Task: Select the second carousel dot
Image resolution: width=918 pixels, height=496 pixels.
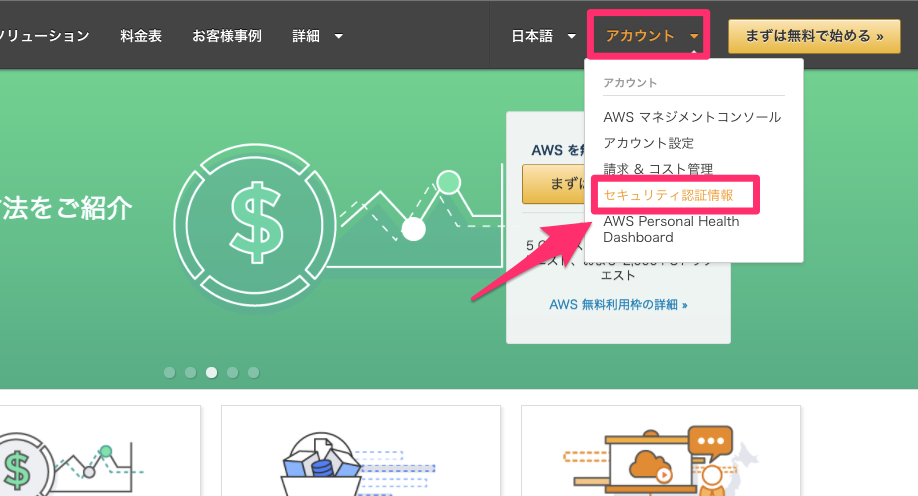Action: (x=190, y=372)
